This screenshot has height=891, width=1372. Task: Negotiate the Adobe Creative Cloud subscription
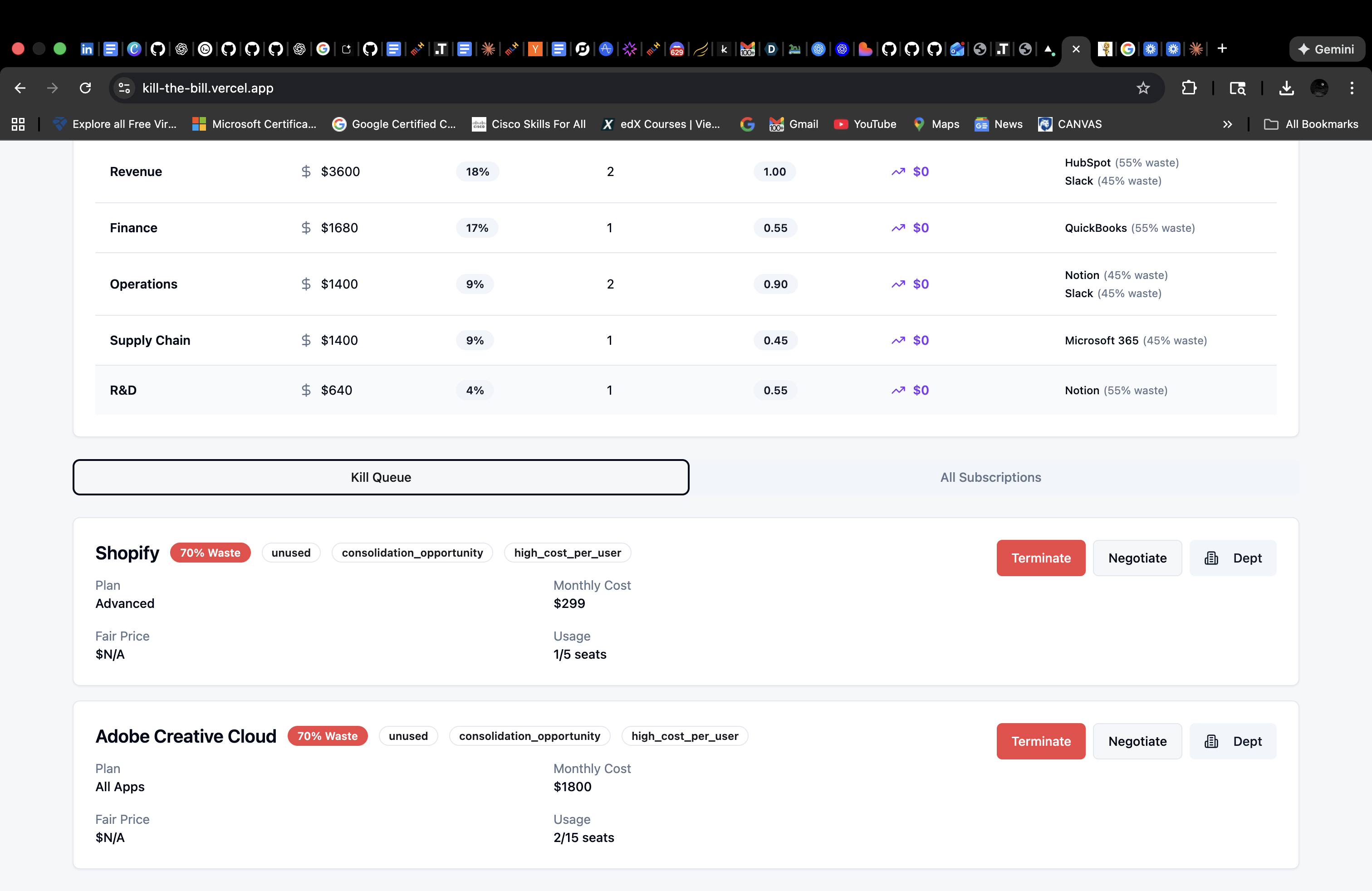(1137, 741)
